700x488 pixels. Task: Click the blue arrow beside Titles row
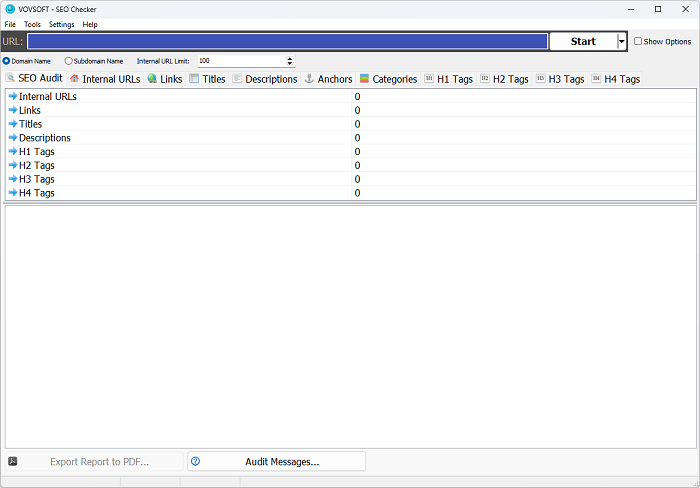point(13,124)
